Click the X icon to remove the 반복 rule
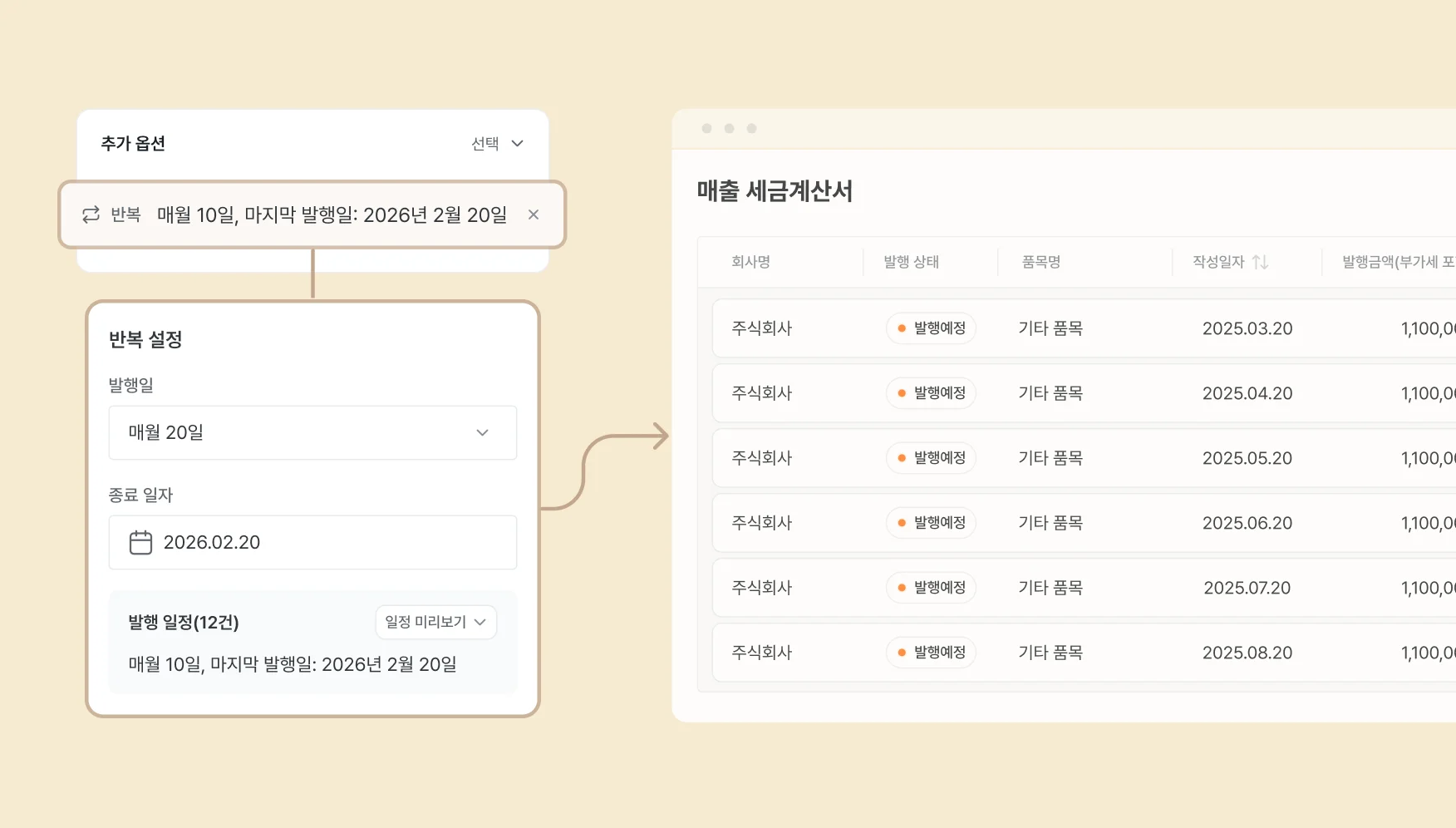The width and height of the screenshot is (1456, 828). pyautogui.click(x=533, y=214)
